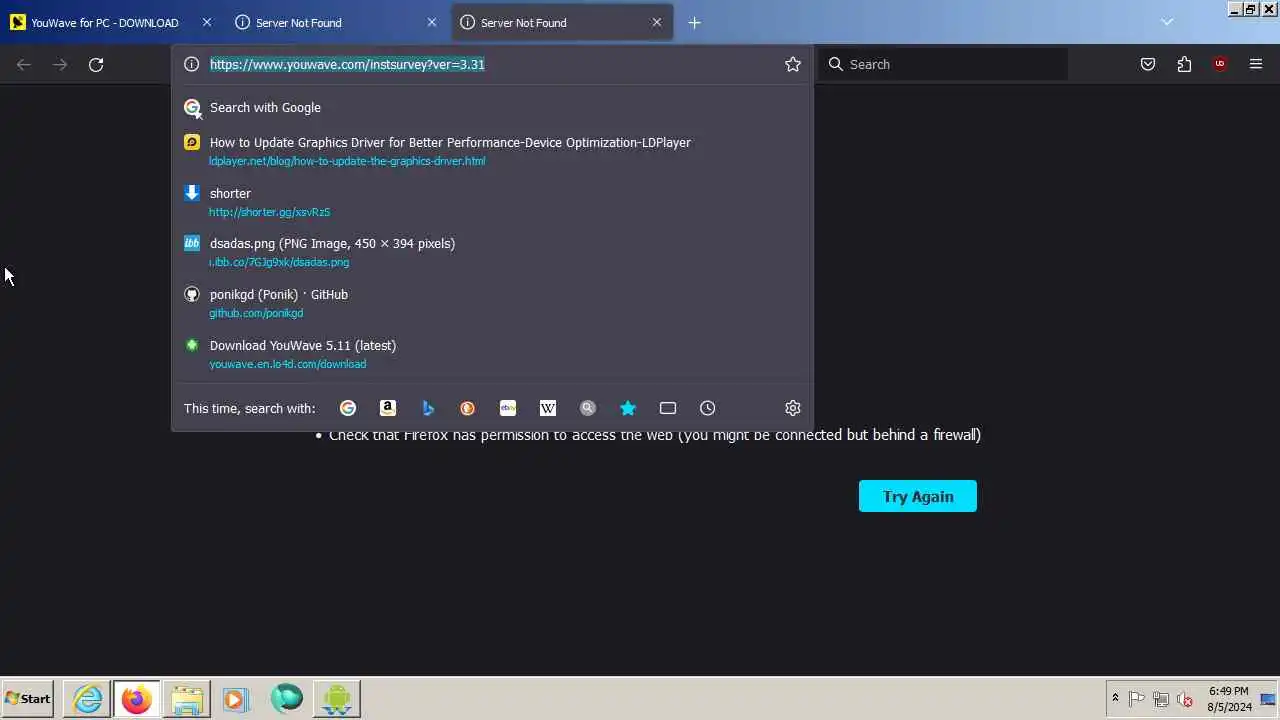Image resolution: width=1280 pixels, height=720 pixels.
Task: Search history with clock icon
Action: pos(708,408)
